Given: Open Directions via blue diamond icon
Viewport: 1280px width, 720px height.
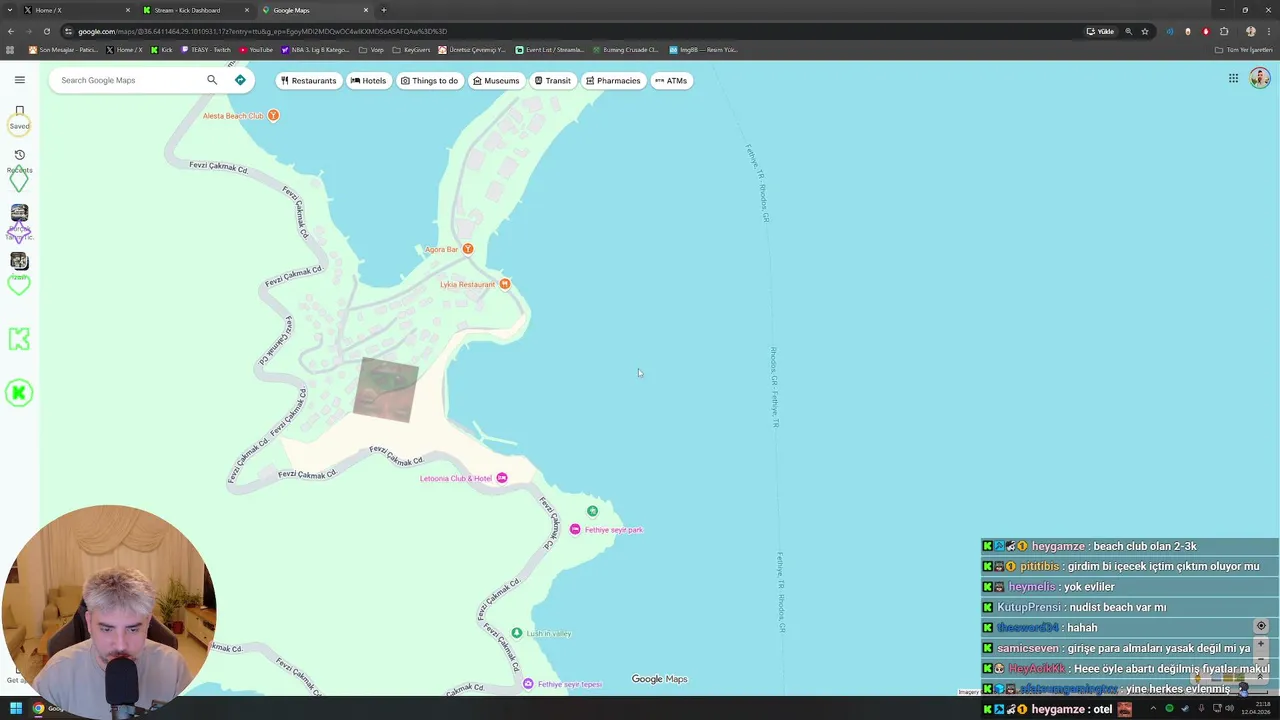Looking at the screenshot, I should (x=240, y=80).
